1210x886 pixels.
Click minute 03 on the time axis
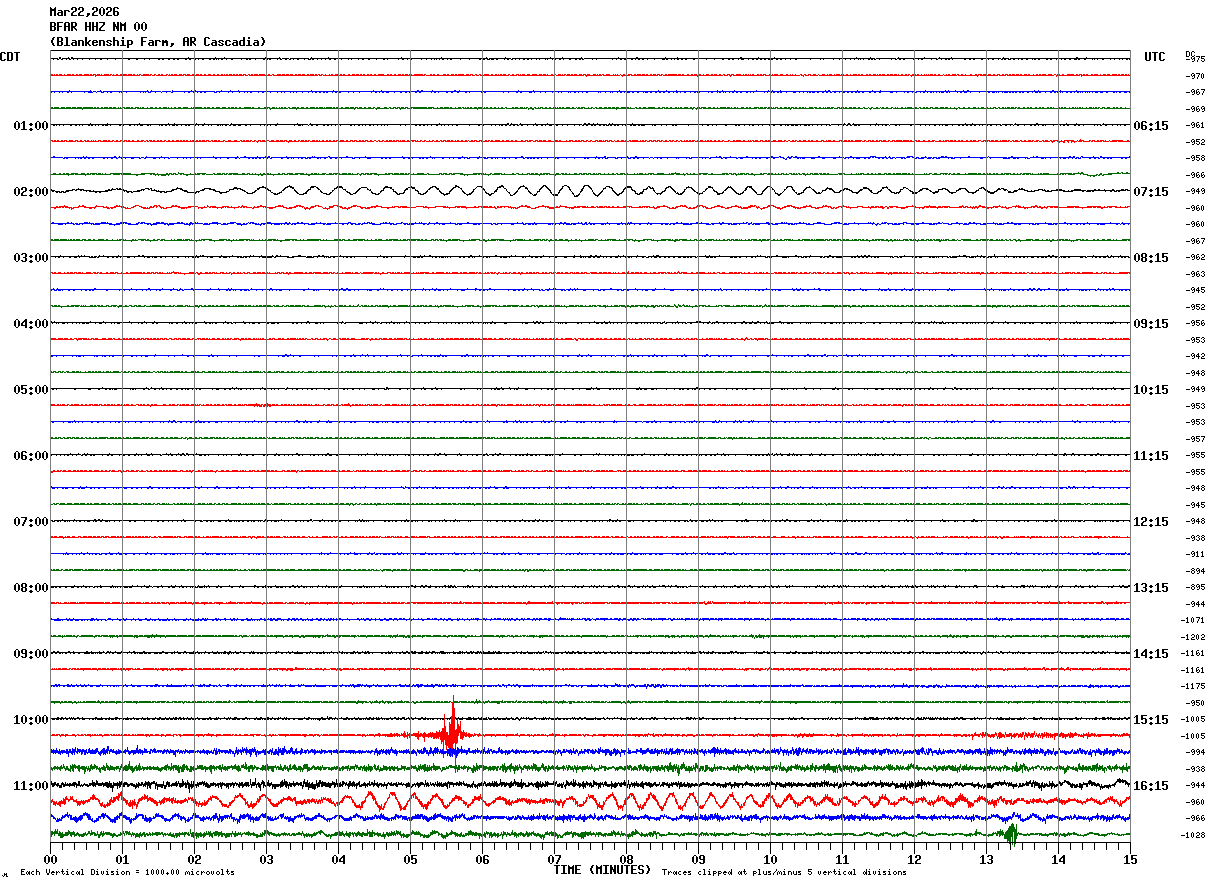click(267, 859)
